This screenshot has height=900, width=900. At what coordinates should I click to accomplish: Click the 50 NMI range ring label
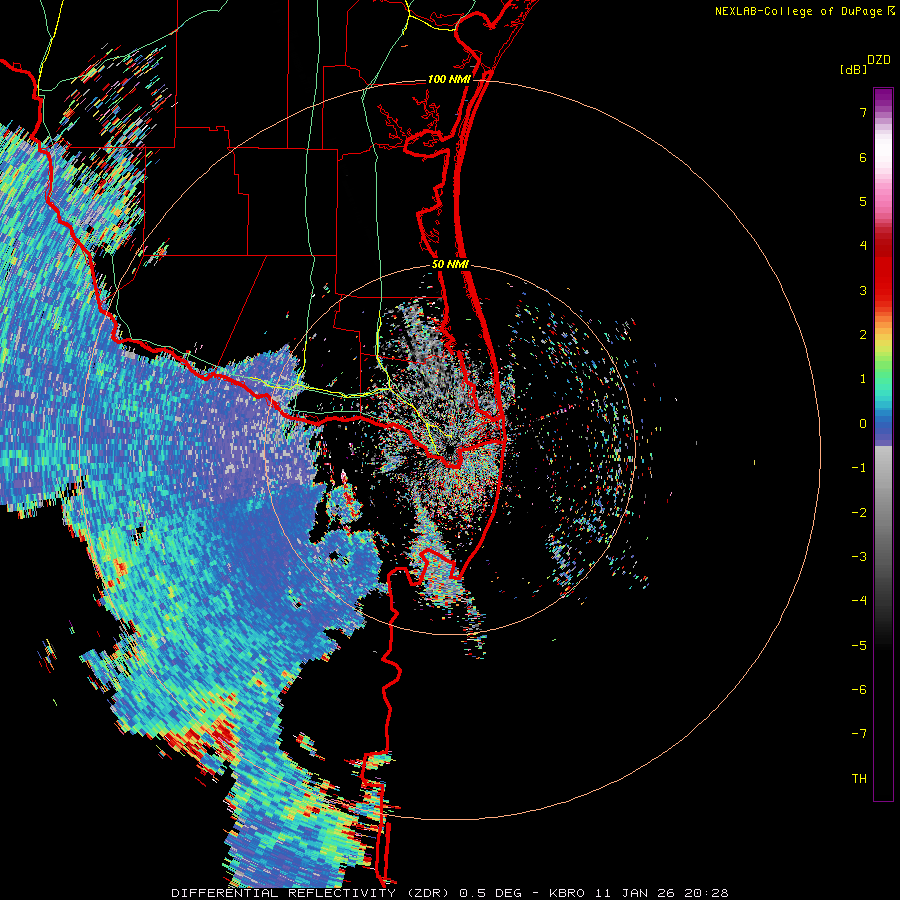451,265
